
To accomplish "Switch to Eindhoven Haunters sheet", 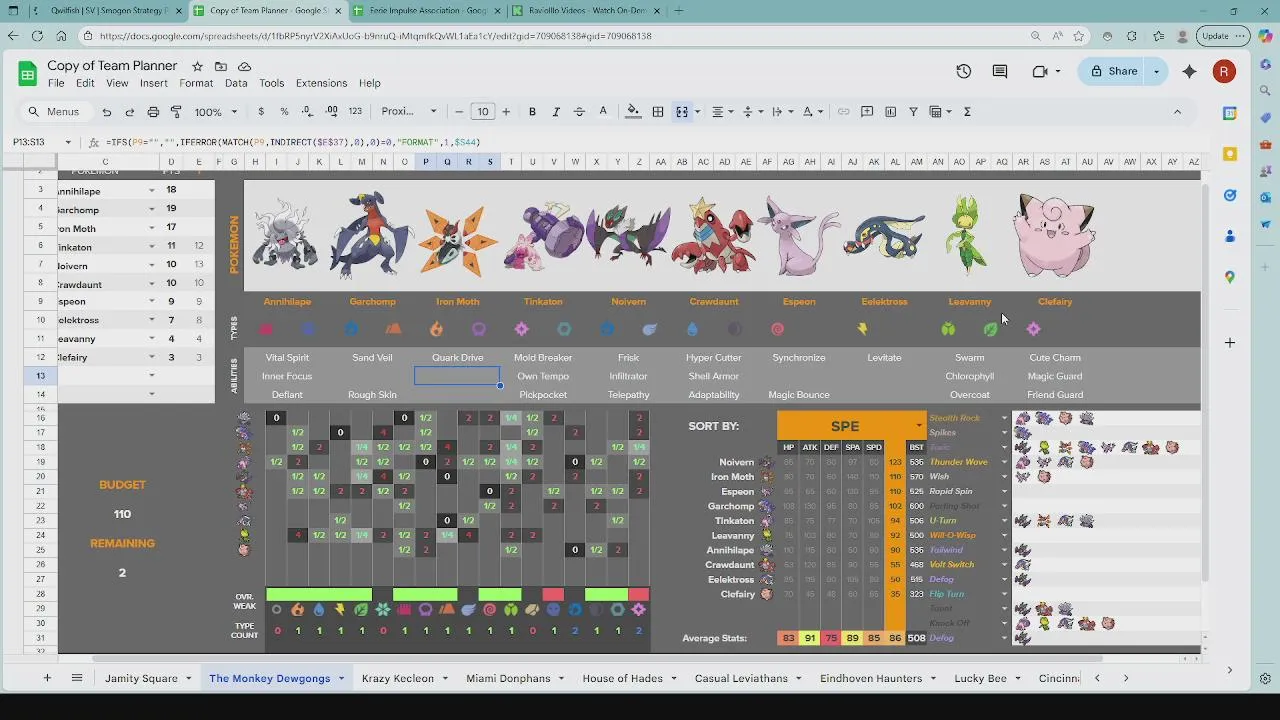I will click(870, 678).
